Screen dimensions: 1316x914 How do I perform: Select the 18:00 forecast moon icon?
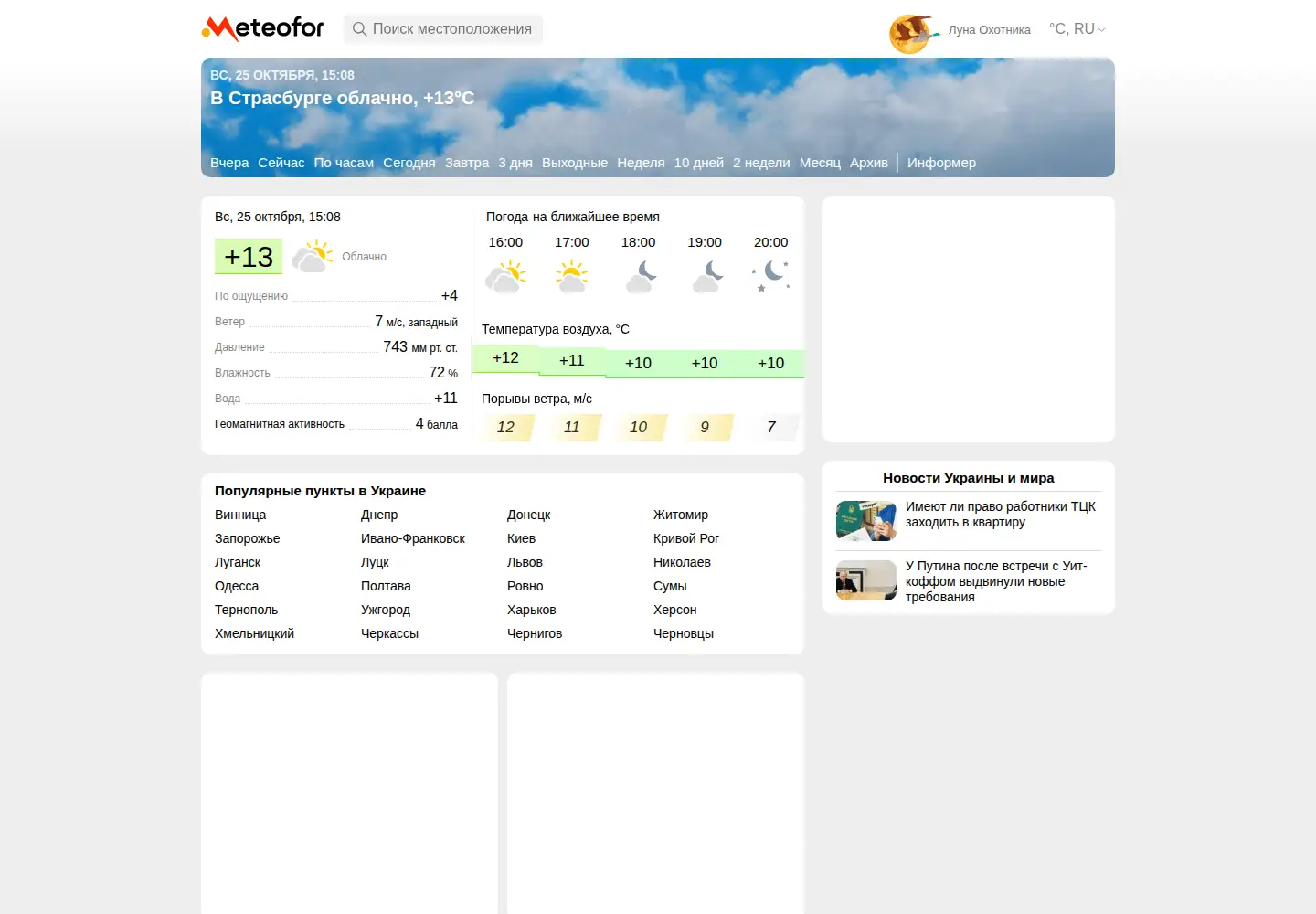pyautogui.click(x=639, y=277)
